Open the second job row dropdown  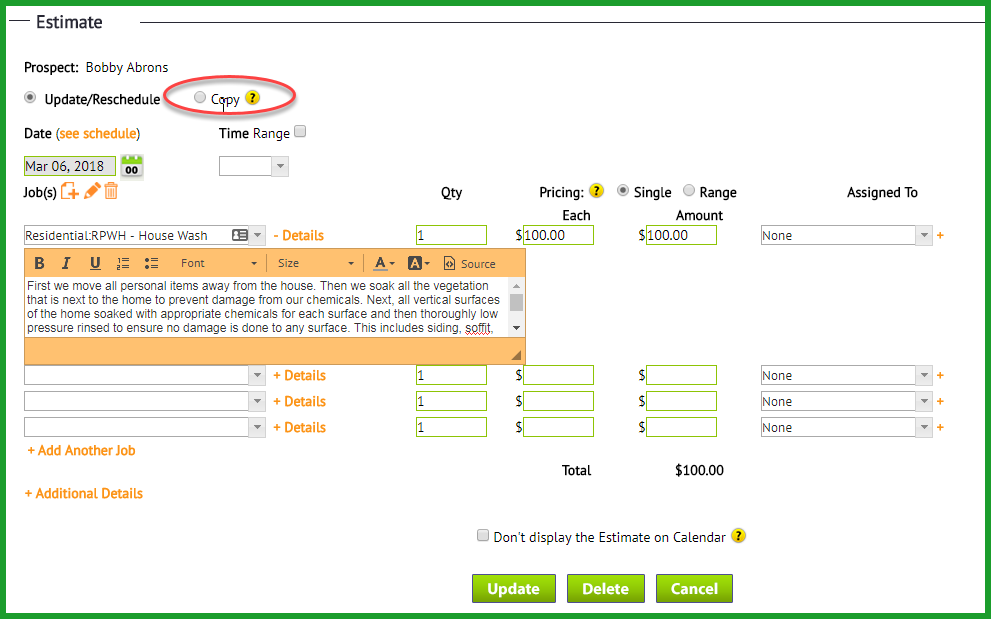[x=257, y=376]
